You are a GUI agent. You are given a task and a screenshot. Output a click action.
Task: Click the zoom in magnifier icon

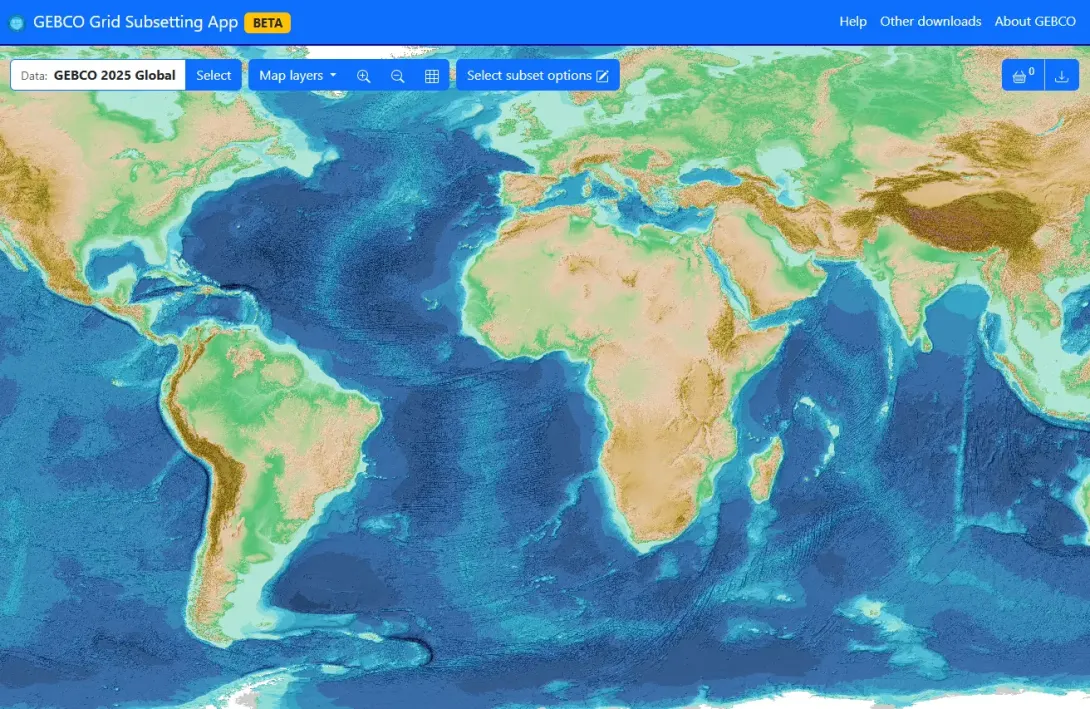363,75
